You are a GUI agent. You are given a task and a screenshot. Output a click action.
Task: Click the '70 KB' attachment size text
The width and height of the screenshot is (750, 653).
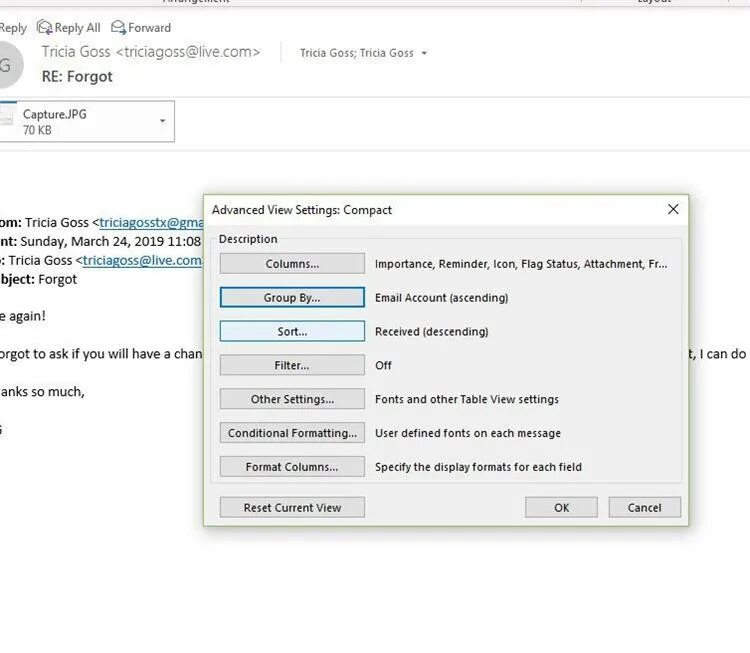[x=37, y=130]
